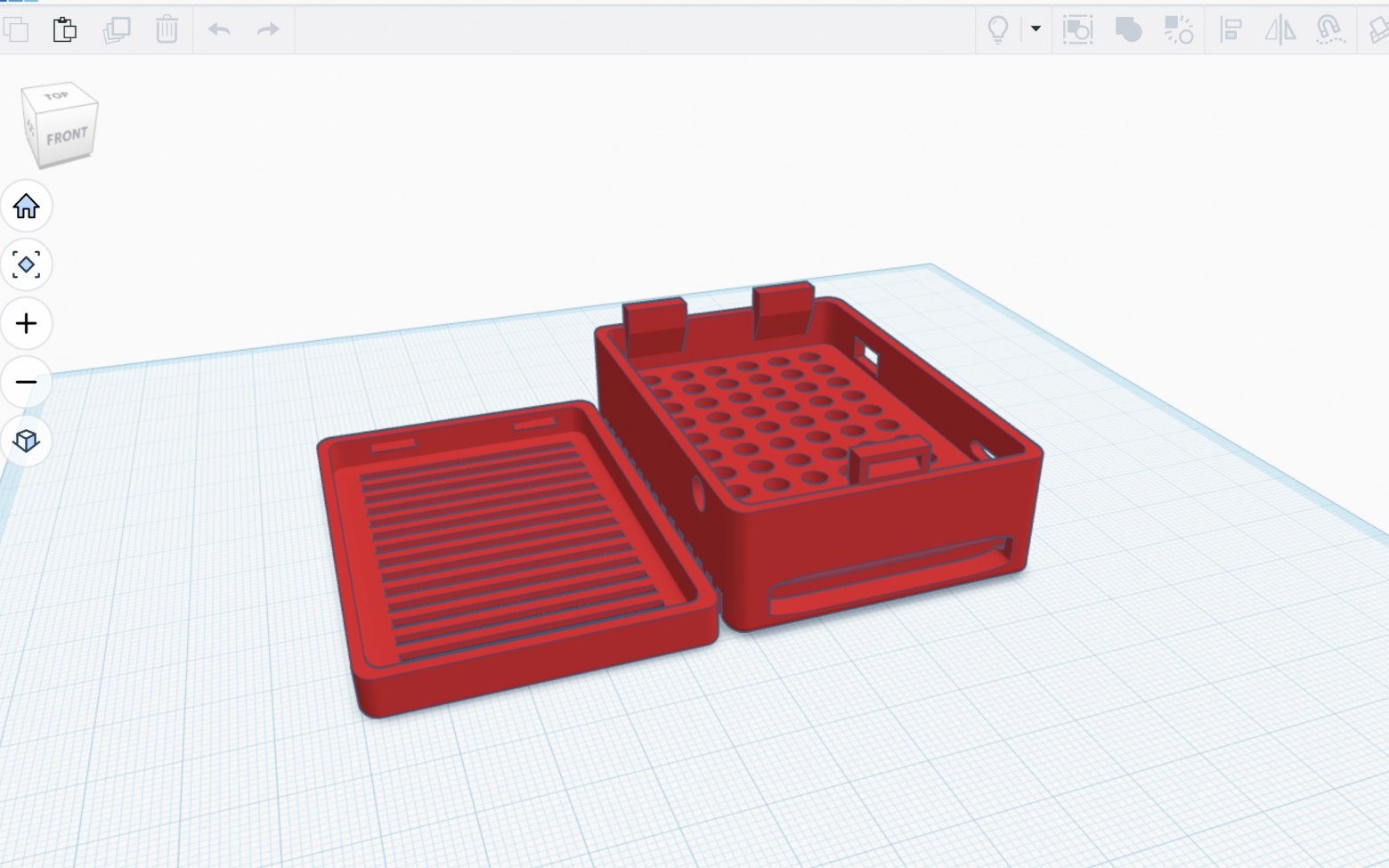Reset to Home view
The image size is (1389, 868).
(x=26, y=207)
